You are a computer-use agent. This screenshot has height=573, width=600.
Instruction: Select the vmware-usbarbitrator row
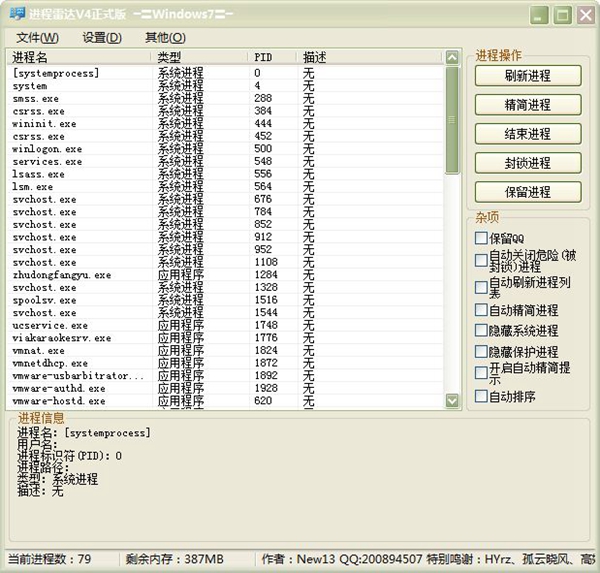click(225, 376)
